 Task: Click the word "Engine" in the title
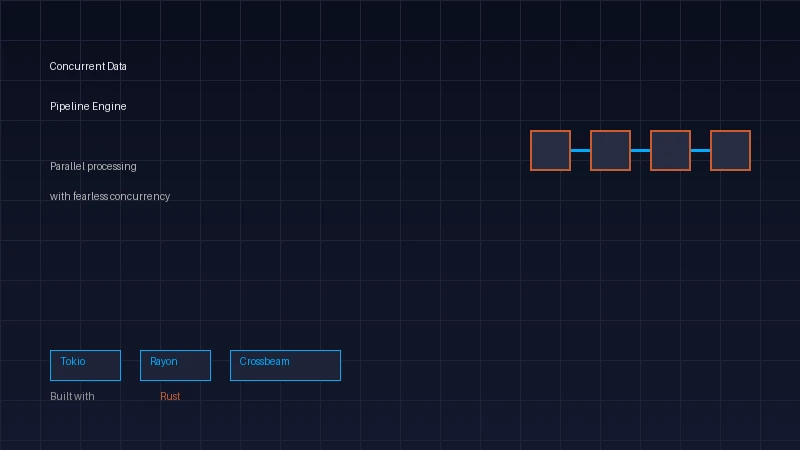[110, 107]
